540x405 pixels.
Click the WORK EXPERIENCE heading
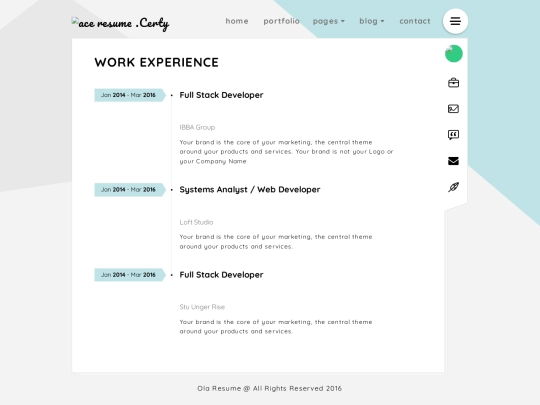tap(157, 62)
